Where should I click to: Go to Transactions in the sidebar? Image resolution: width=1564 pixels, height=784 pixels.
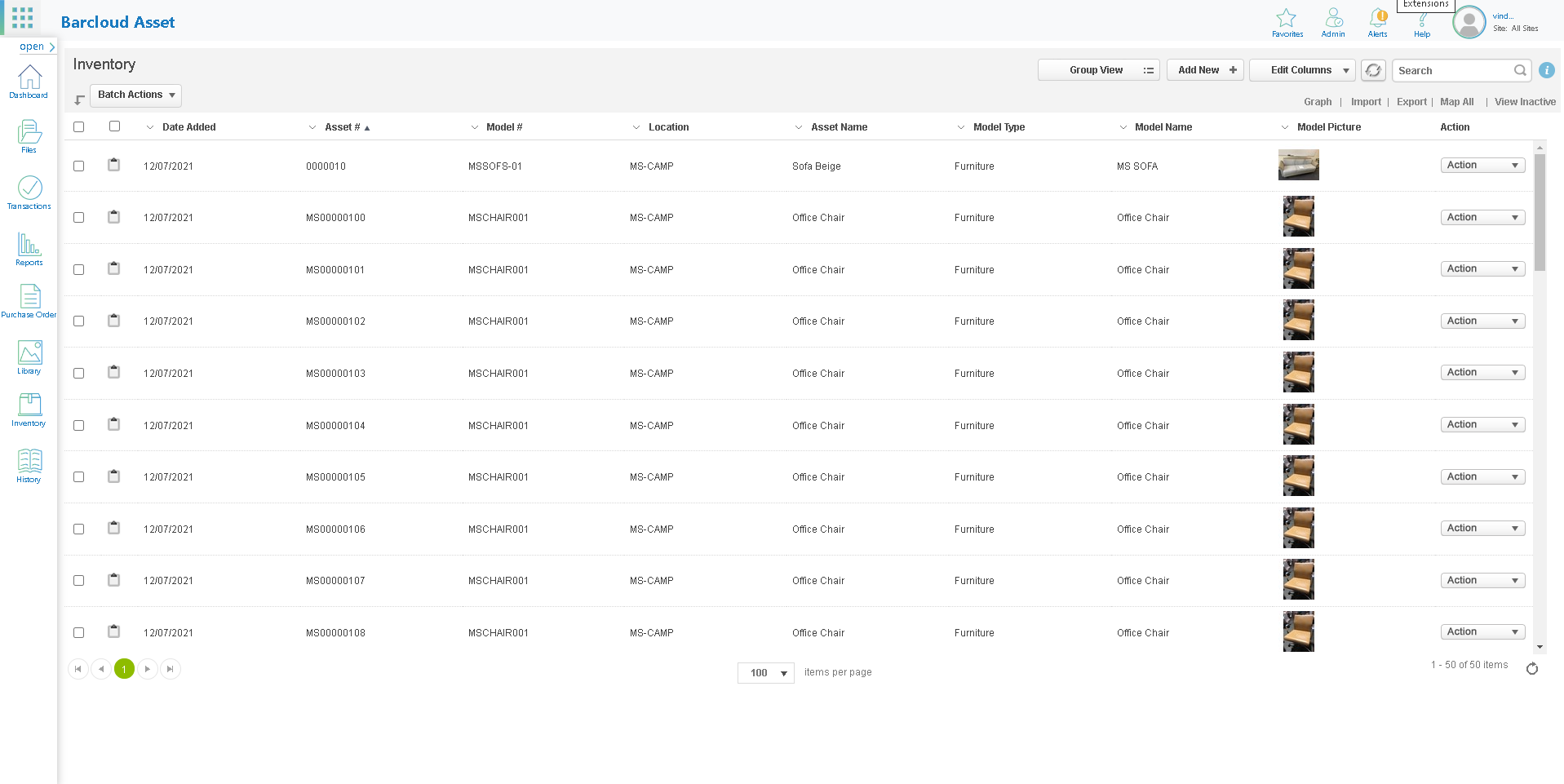[x=29, y=193]
